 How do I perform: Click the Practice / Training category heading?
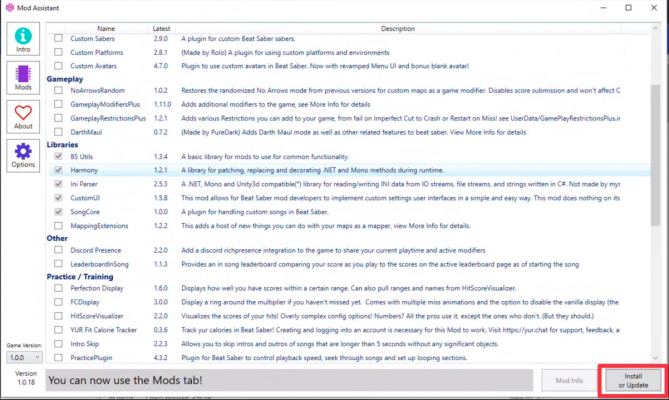point(80,277)
